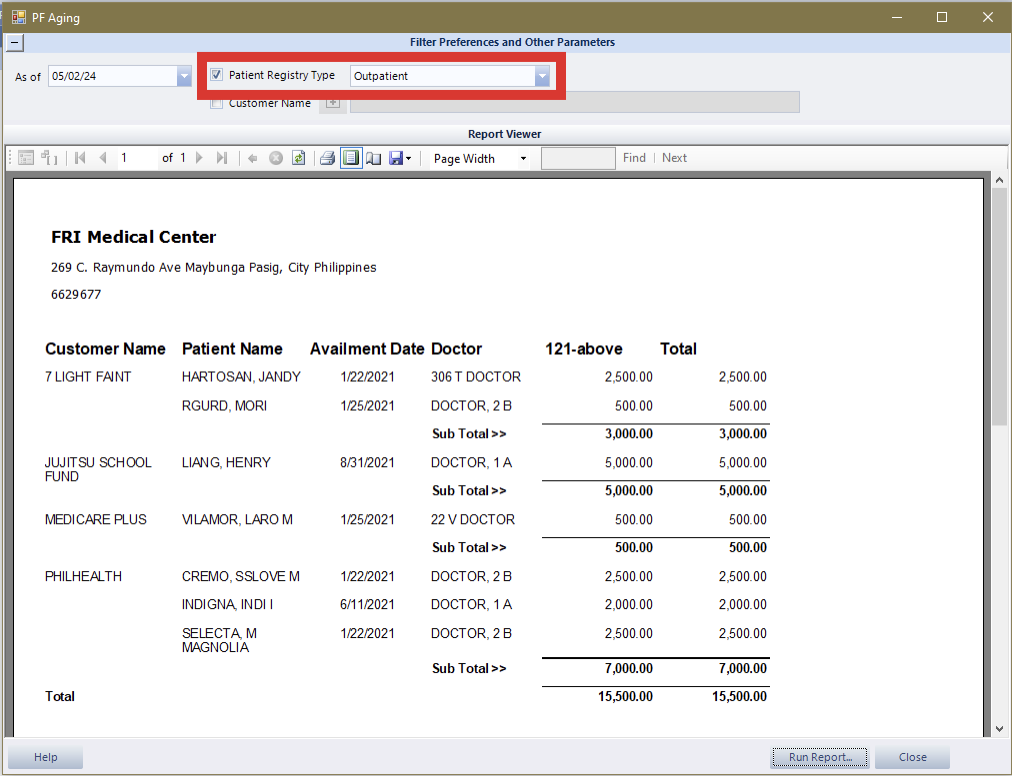Click the Print report icon
This screenshot has width=1012, height=776.
point(327,158)
